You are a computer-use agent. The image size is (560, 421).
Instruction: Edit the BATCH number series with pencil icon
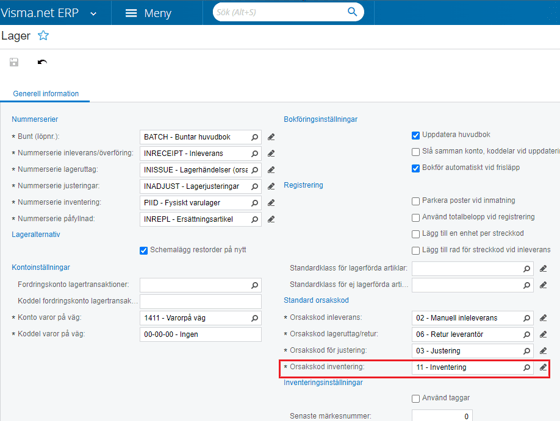[x=271, y=137]
